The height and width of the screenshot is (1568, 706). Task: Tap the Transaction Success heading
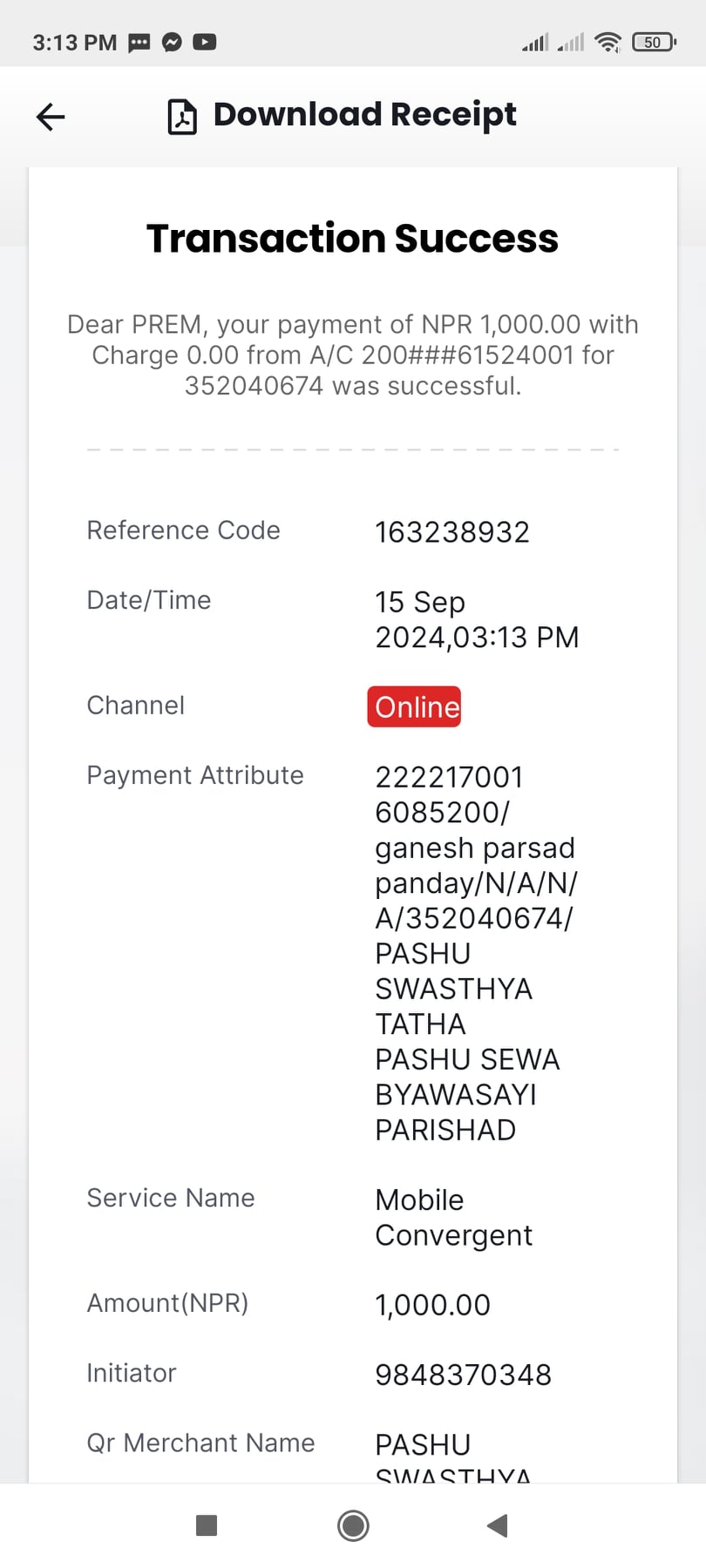coord(352,239)
